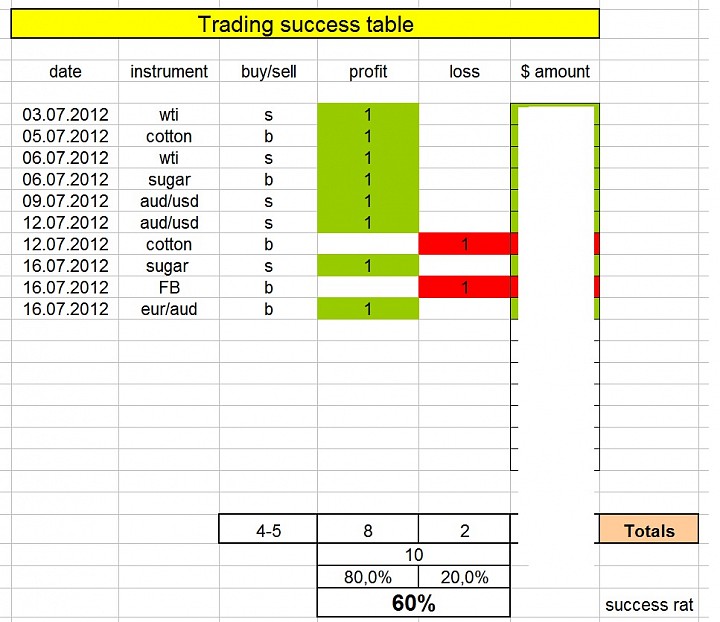Click the 4-5 summary cell

[x=268, y=529]
